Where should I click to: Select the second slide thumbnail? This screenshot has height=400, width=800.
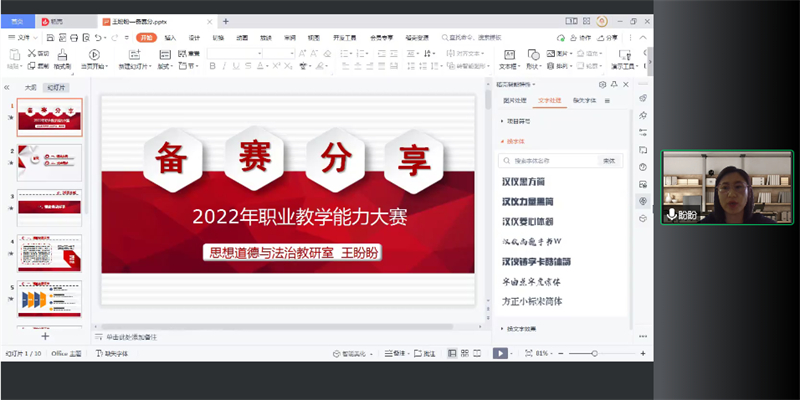point(50,160)
